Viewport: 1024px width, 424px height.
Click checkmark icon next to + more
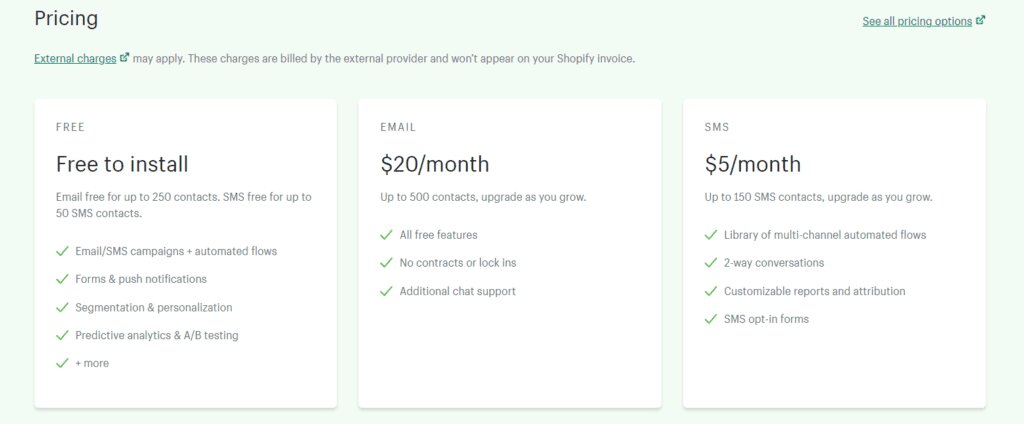click(x=62, y=363)
